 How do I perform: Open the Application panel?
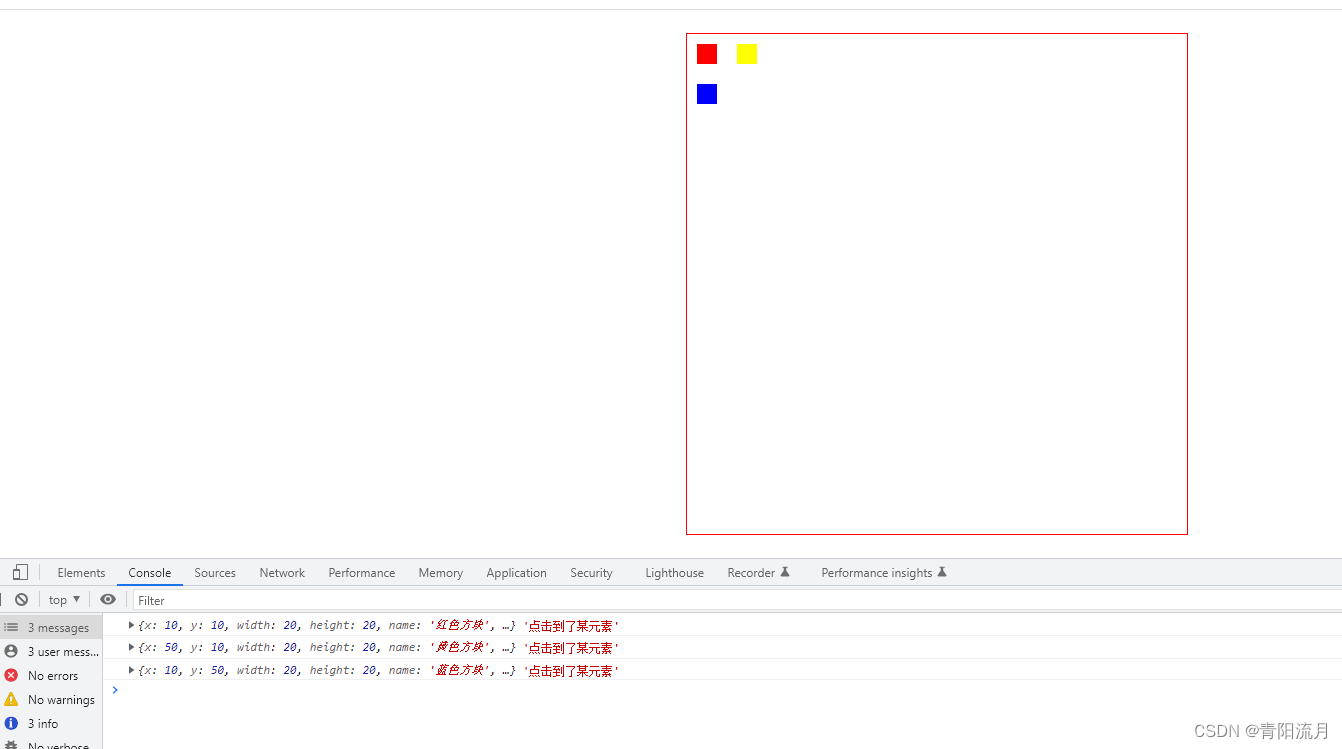pyautogui.click(x=516, y=572)
